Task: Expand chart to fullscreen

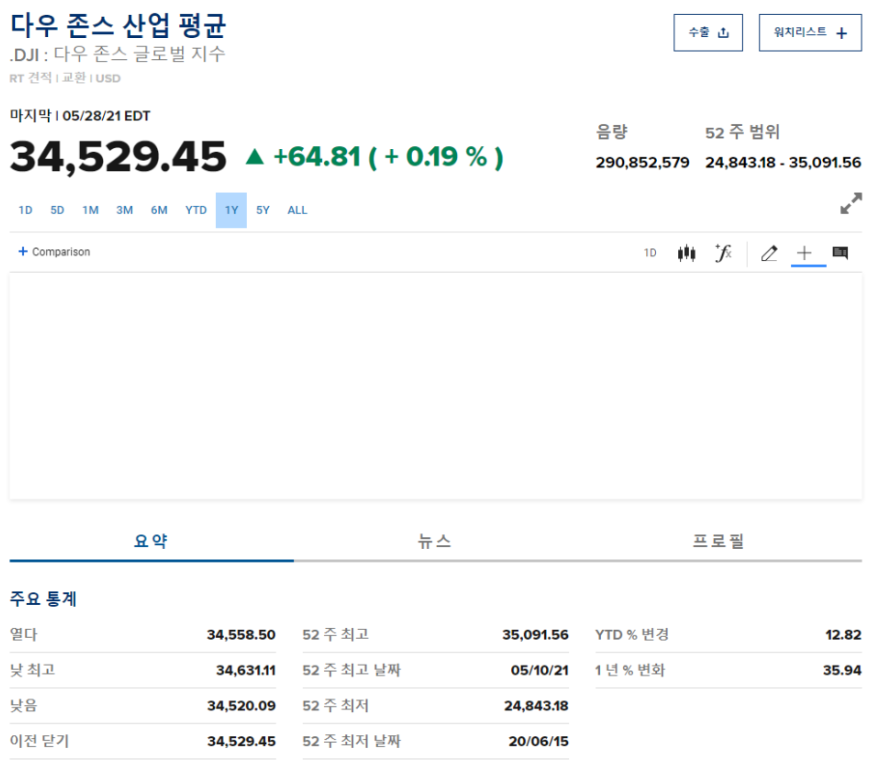Action: coord(851,203)
